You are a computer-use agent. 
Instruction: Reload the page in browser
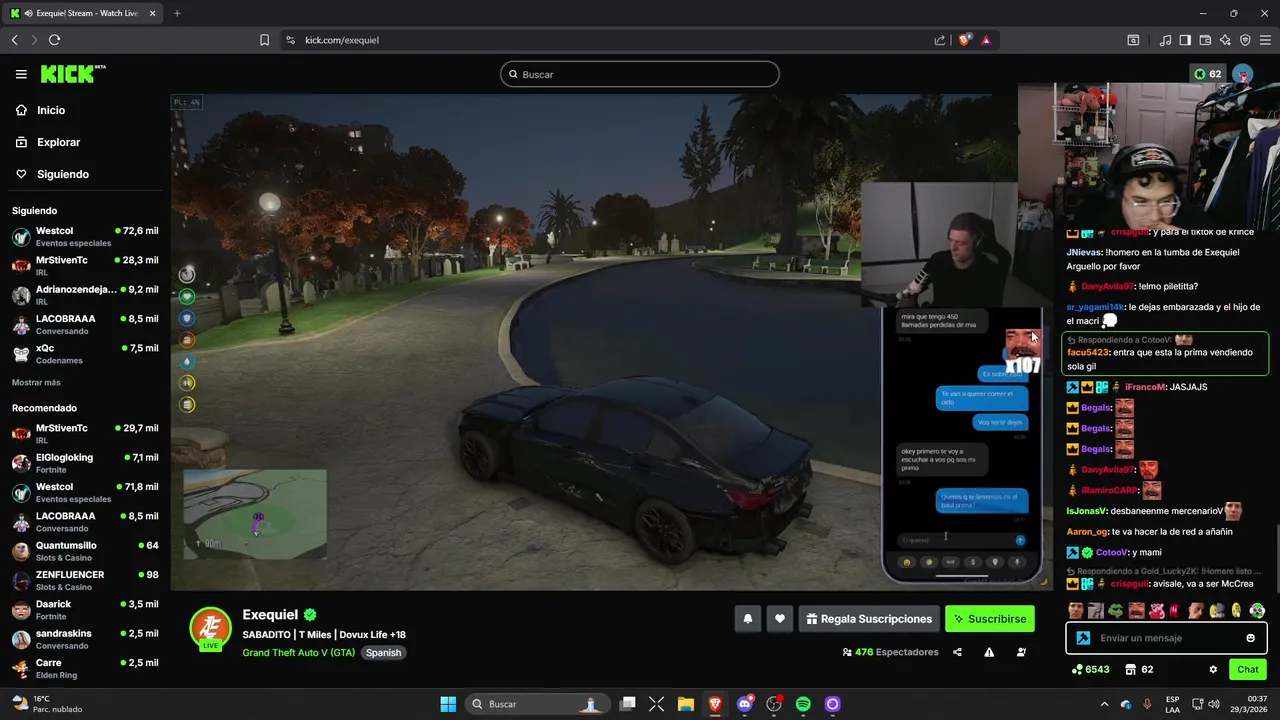[x=54, y=40]
